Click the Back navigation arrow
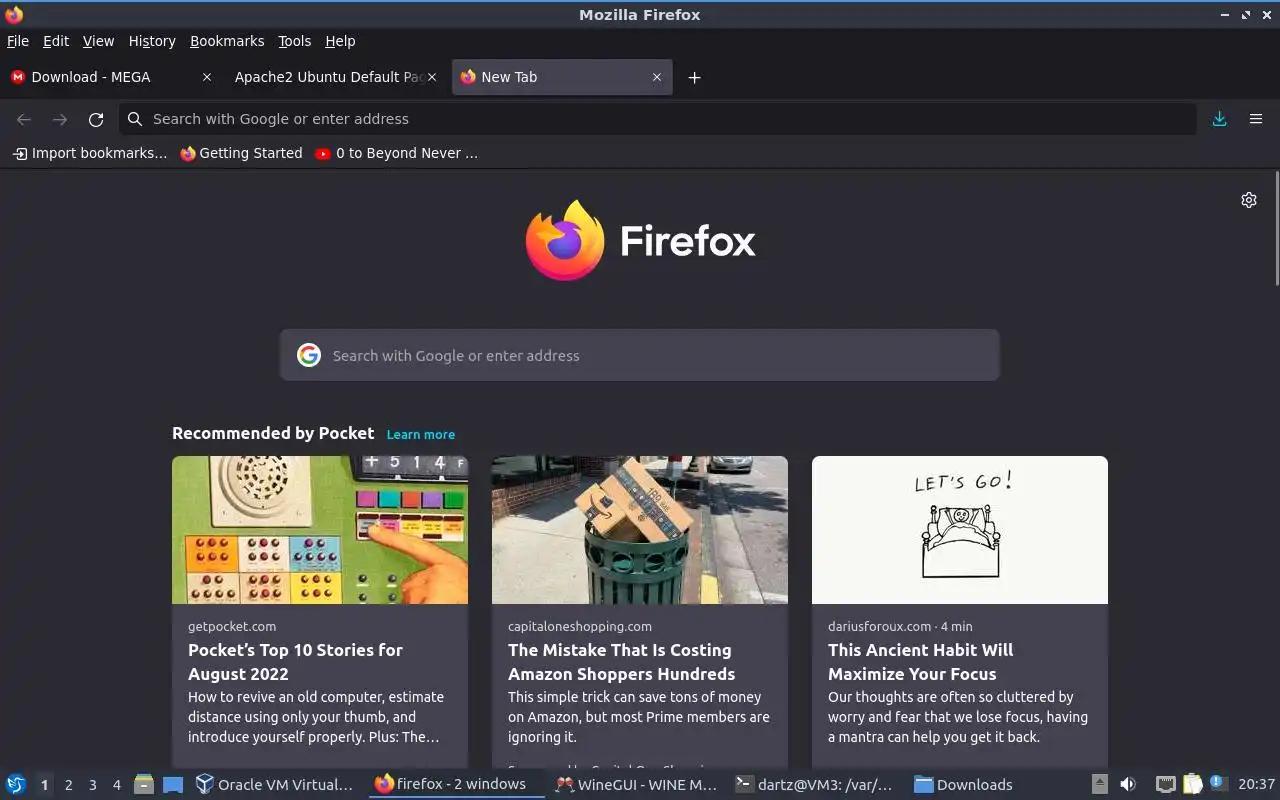 [x=24, y=119]
